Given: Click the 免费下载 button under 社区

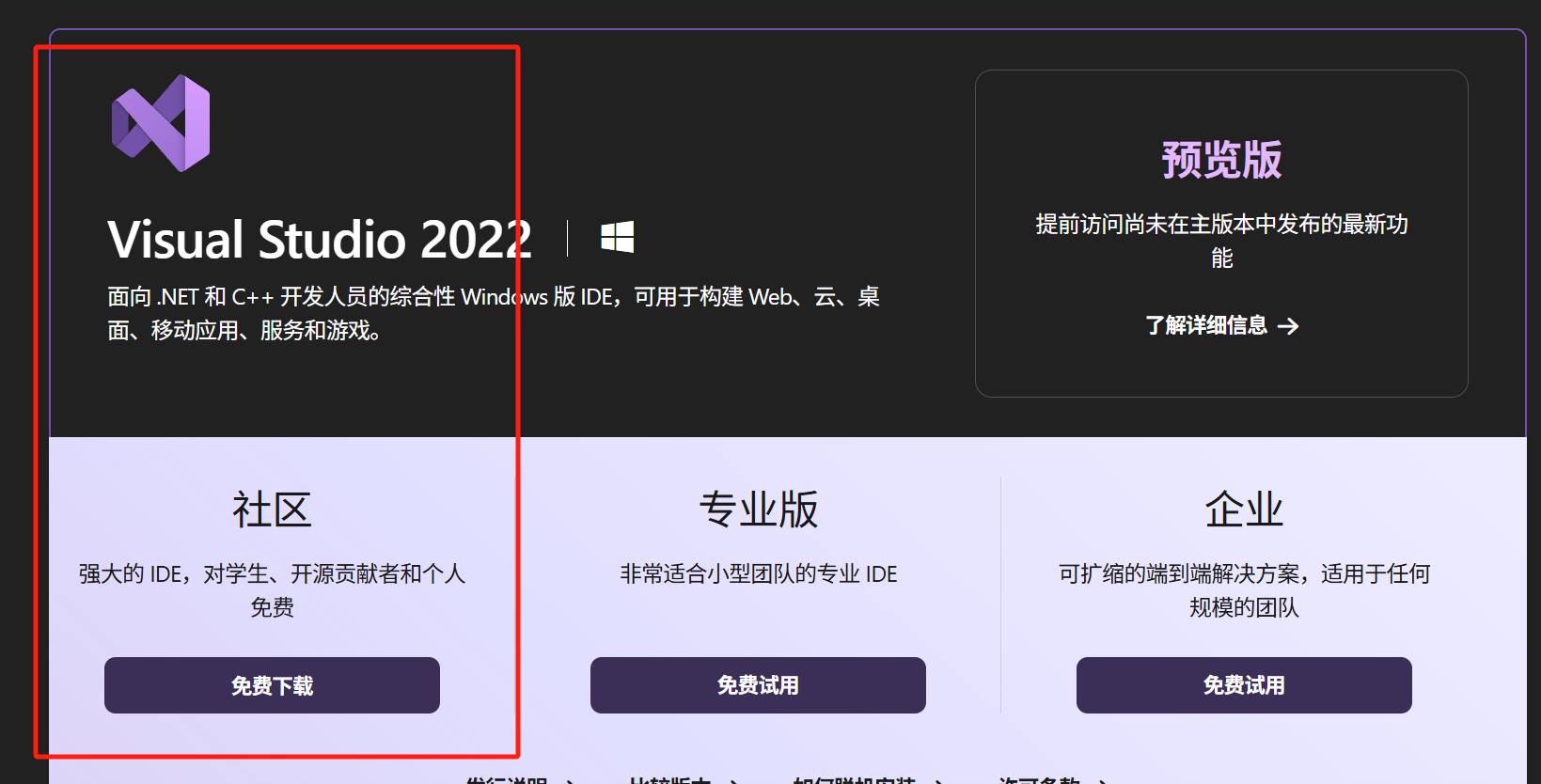Looking at the screenshot, I should click(272, 685).
